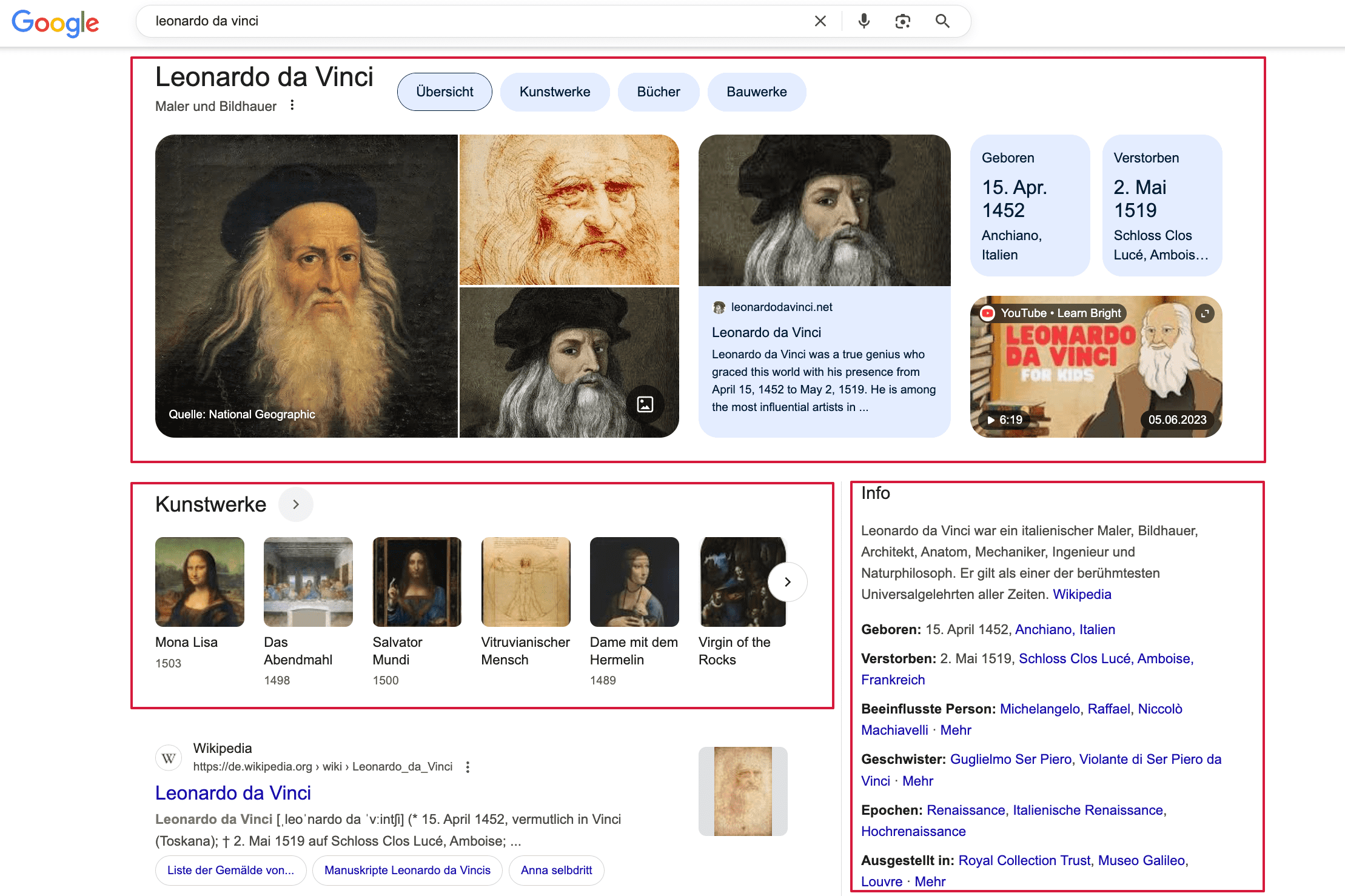Image resolution: width=1345 pixels, height=896 pixels.
Task: Click the Raffael link
Action: 1109,709
